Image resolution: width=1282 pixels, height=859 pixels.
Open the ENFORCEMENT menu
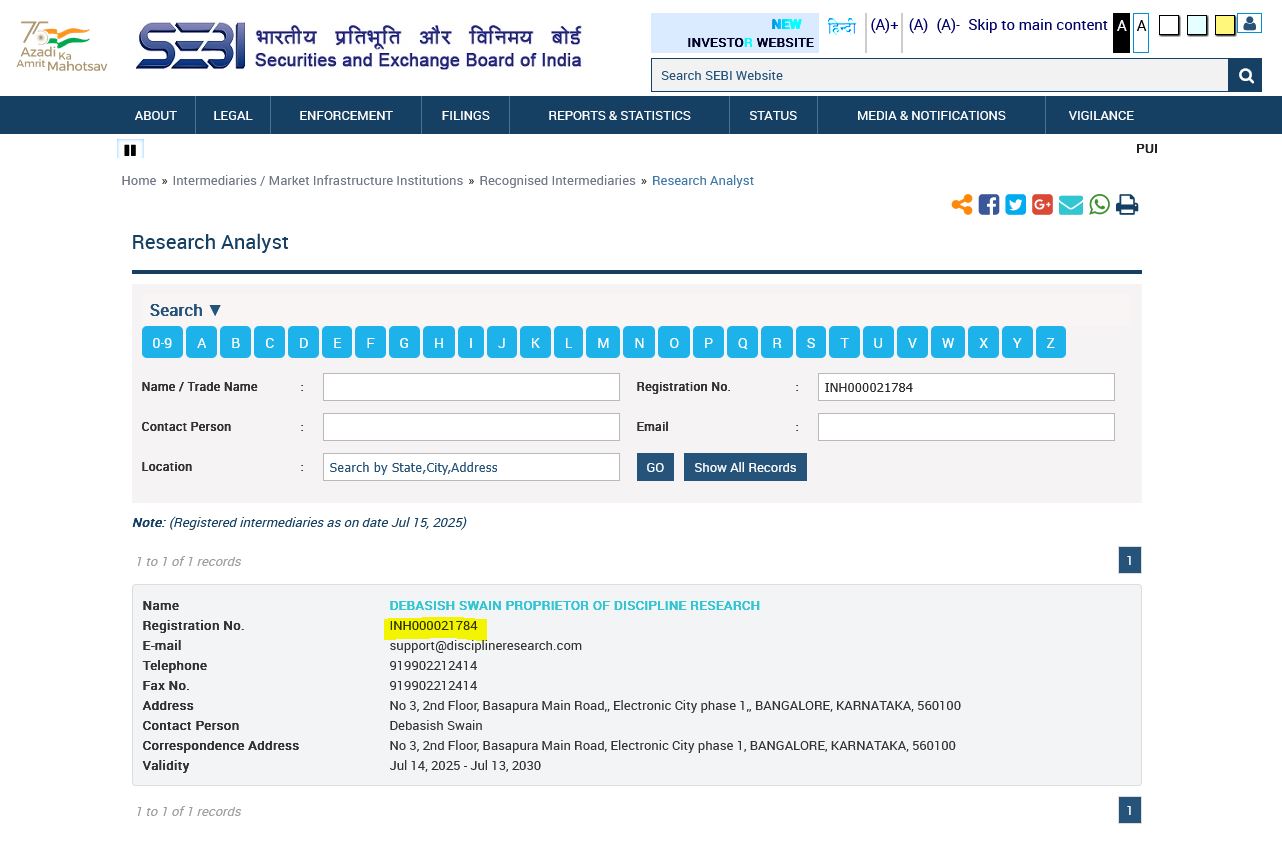tap(346, 115)
